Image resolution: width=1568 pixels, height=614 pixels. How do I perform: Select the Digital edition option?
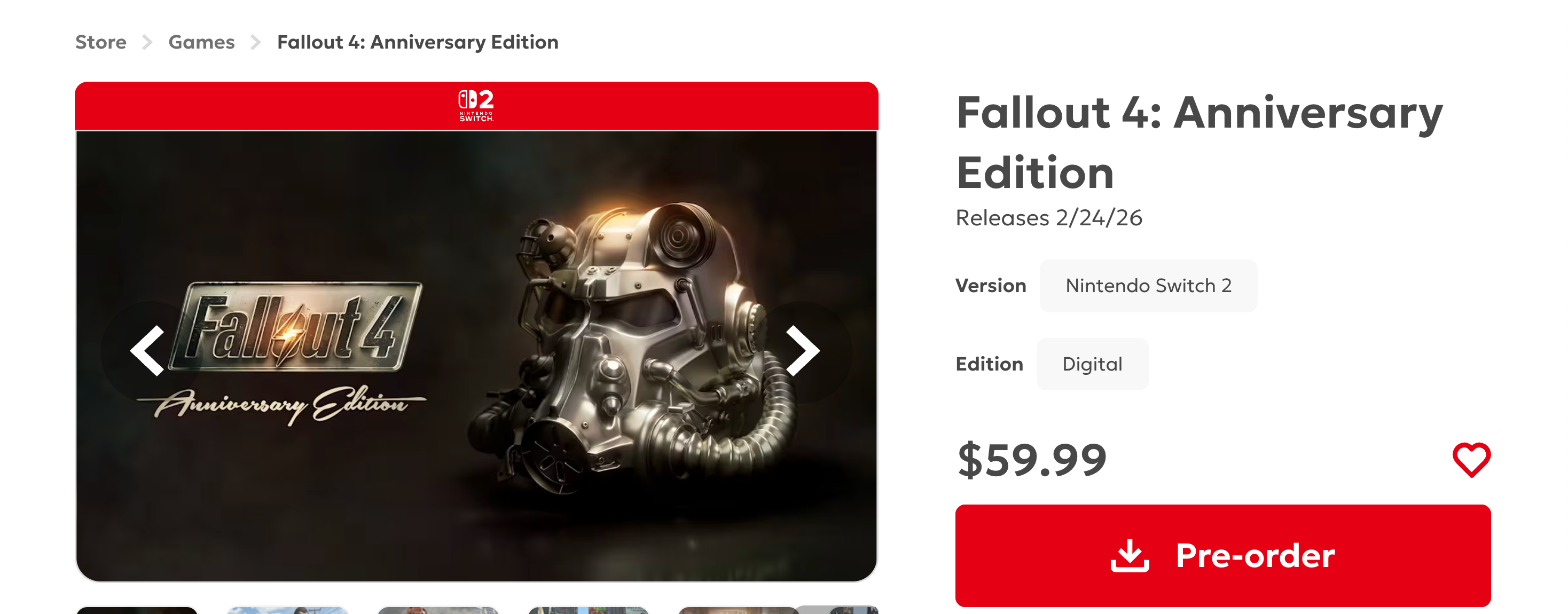[x=1092, y=365]
